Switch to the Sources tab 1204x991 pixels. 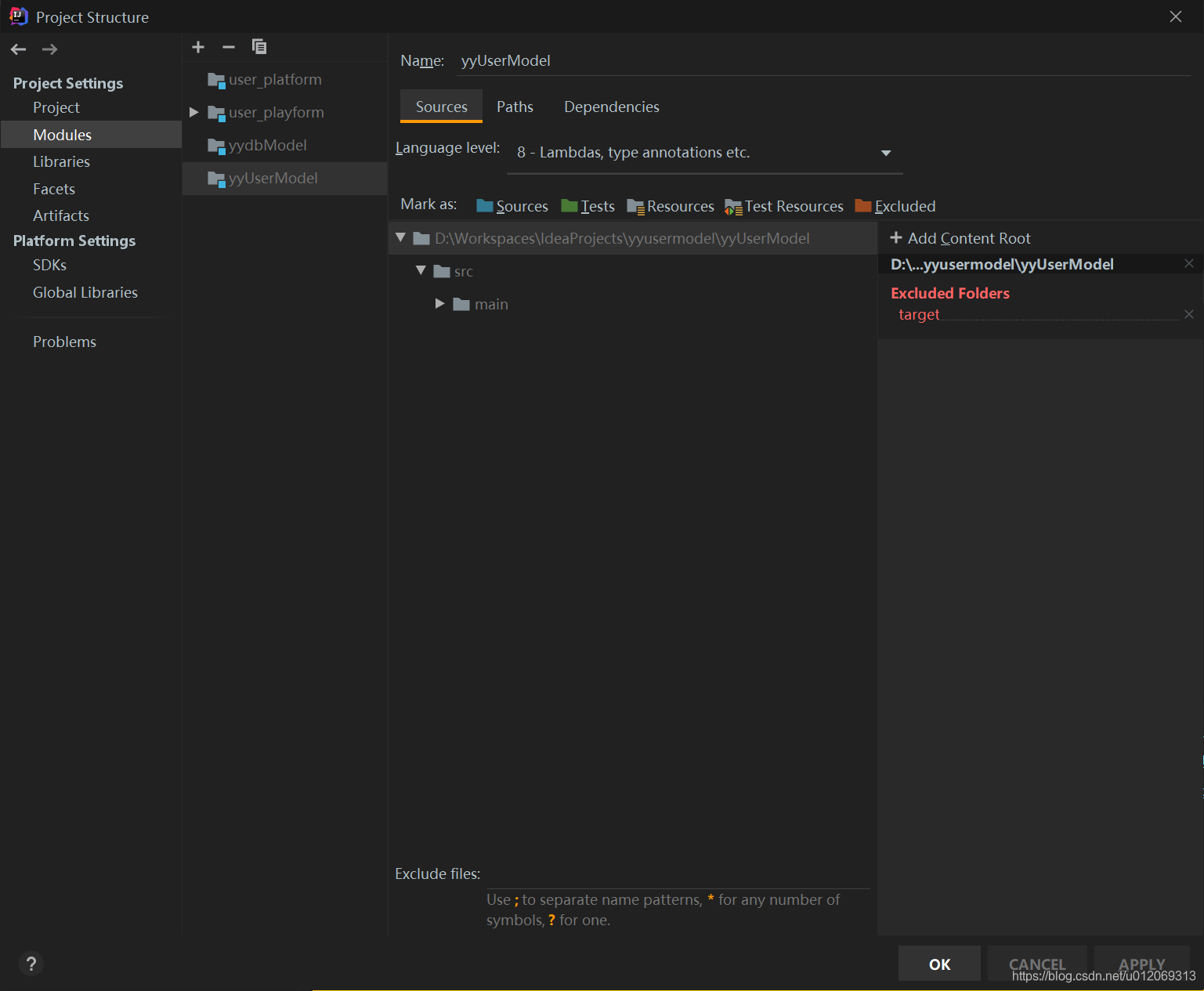pos(441,107)
